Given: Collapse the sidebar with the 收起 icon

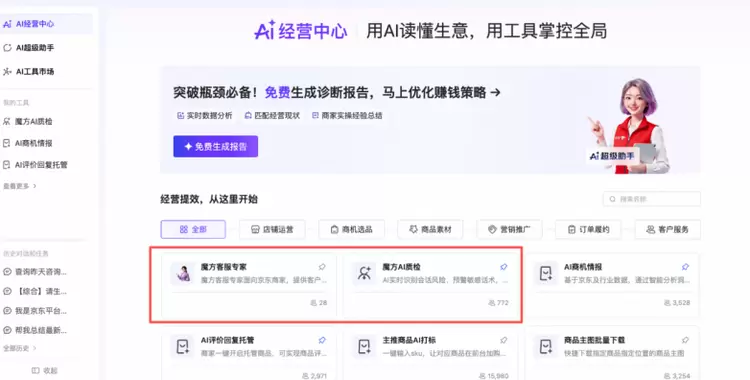Looking at the screenshot, I should click(35, 370).
